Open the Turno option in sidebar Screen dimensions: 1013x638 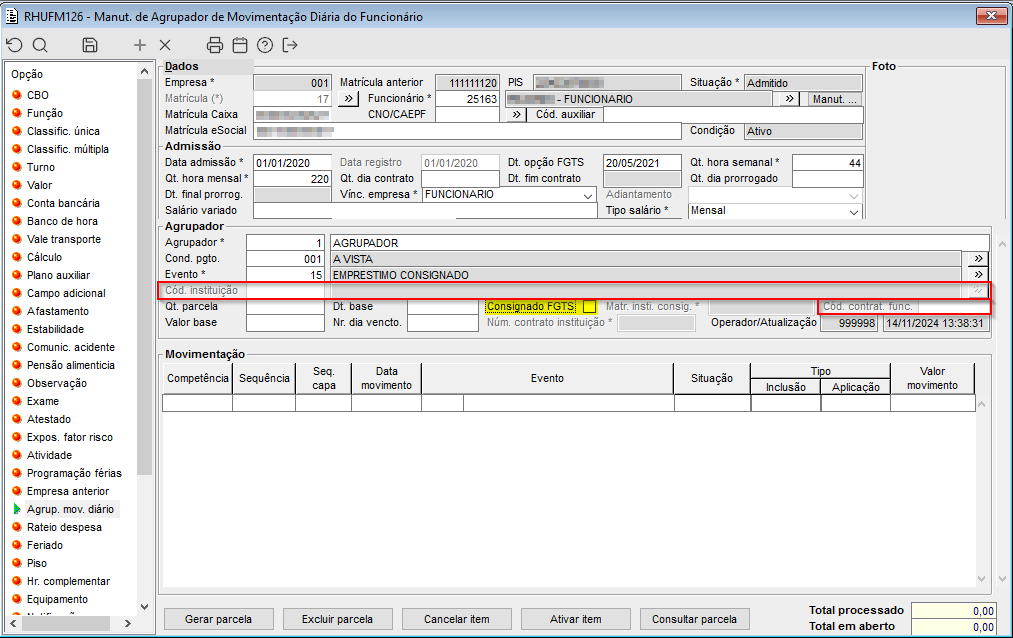click(41, 167)
